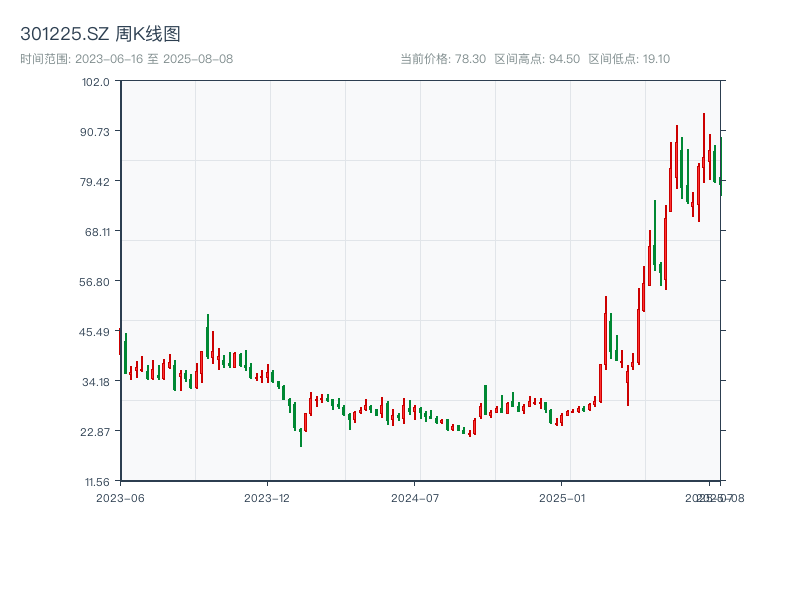Click the y-axis label 79.42
Viewport: 800px width, 600px height.
[x=95, y=182]
